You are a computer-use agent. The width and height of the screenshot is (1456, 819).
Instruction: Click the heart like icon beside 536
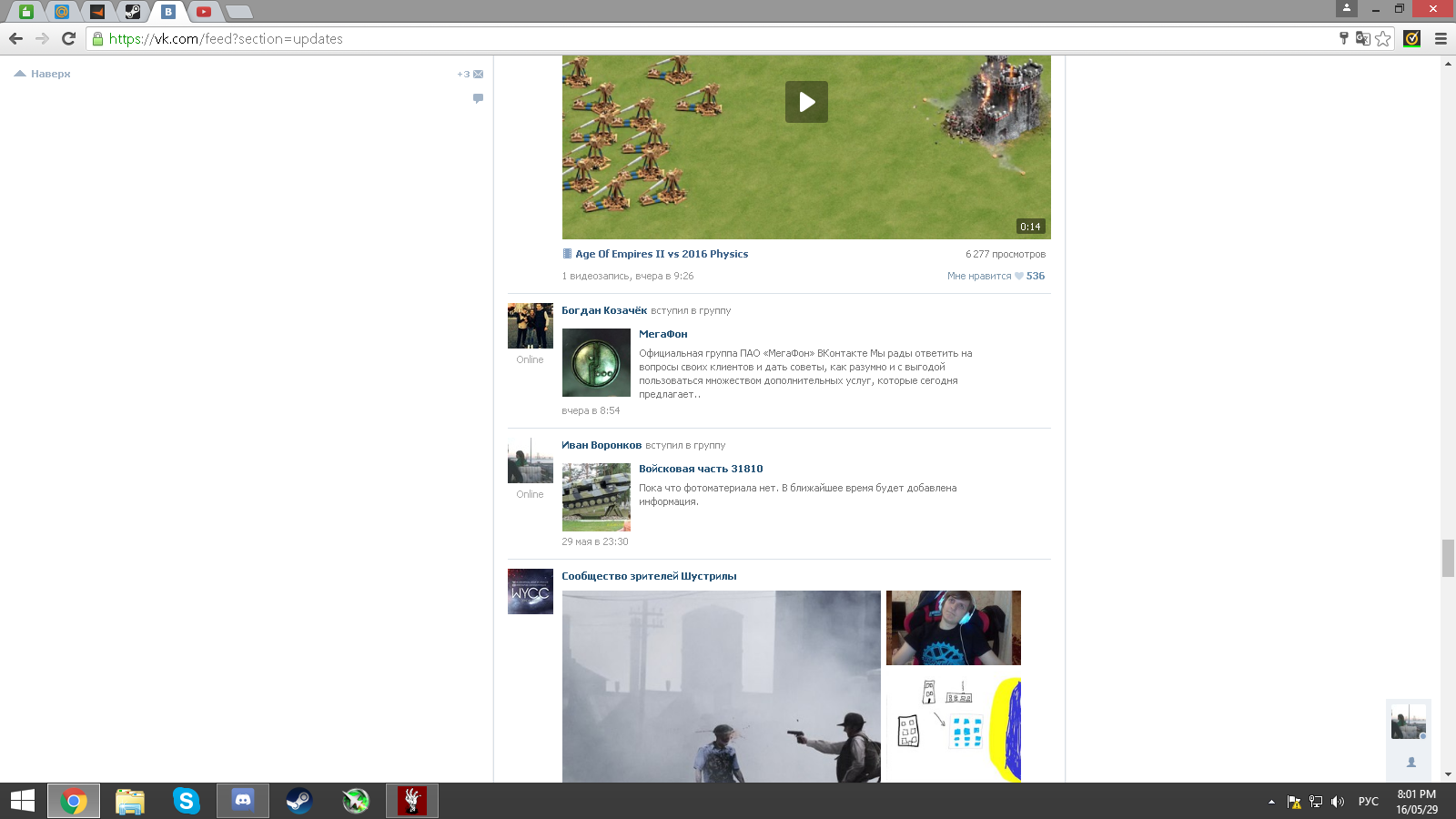tap(1019, 276)
